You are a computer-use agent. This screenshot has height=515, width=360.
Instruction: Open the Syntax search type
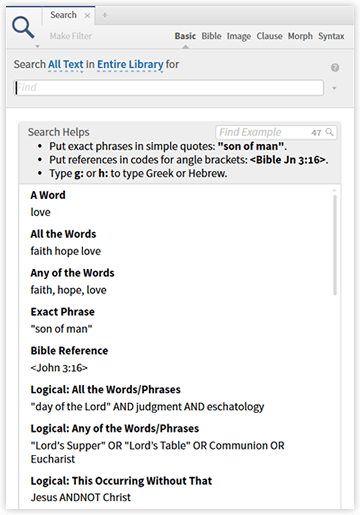coord(331,36)
